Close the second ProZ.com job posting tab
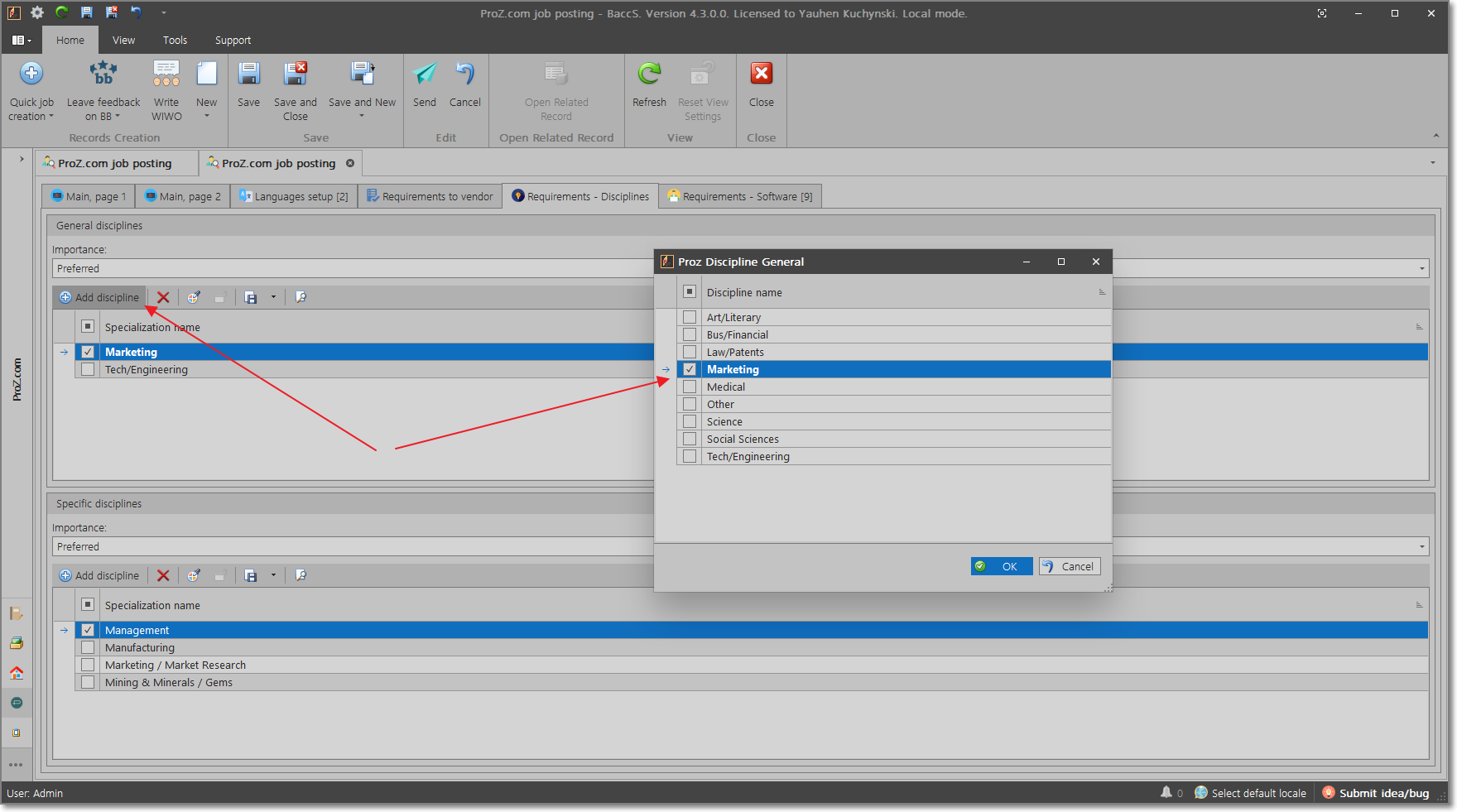1457x812 pixels. click(x=350, y=163)
